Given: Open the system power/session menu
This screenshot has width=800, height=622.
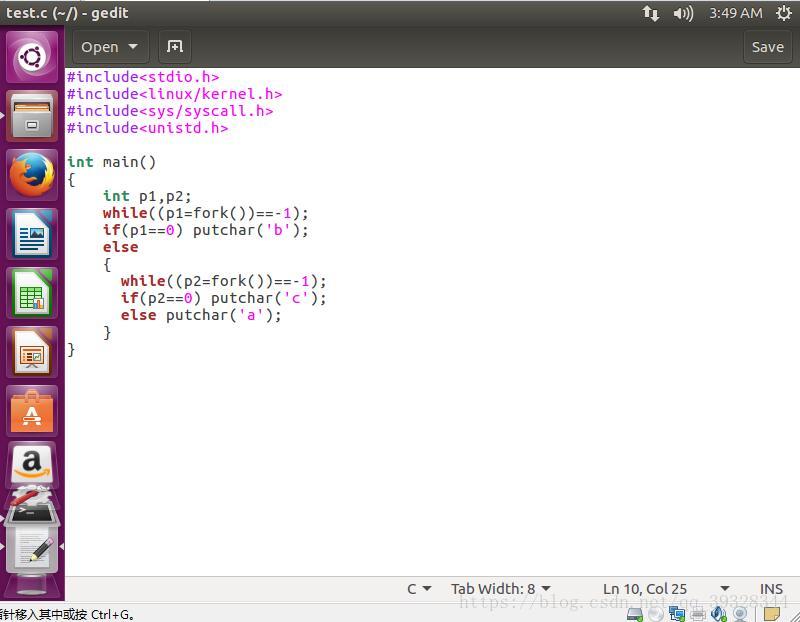Looking at the screenshot, I should (784, 13).
